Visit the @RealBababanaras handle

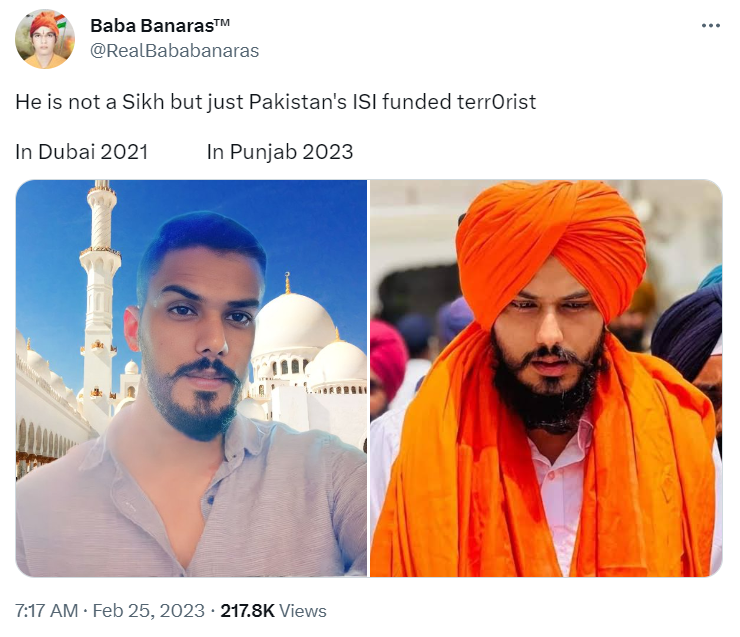(175, 50)
